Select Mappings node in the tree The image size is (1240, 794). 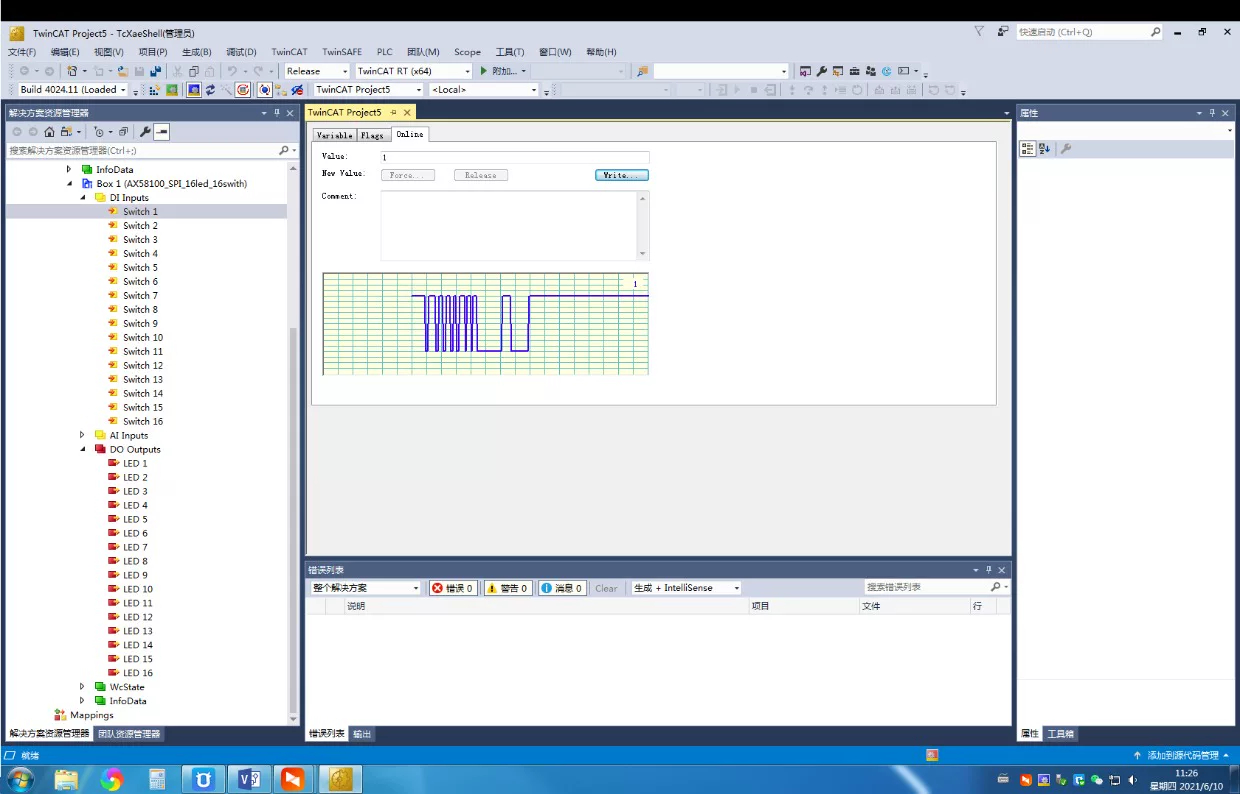91,715
